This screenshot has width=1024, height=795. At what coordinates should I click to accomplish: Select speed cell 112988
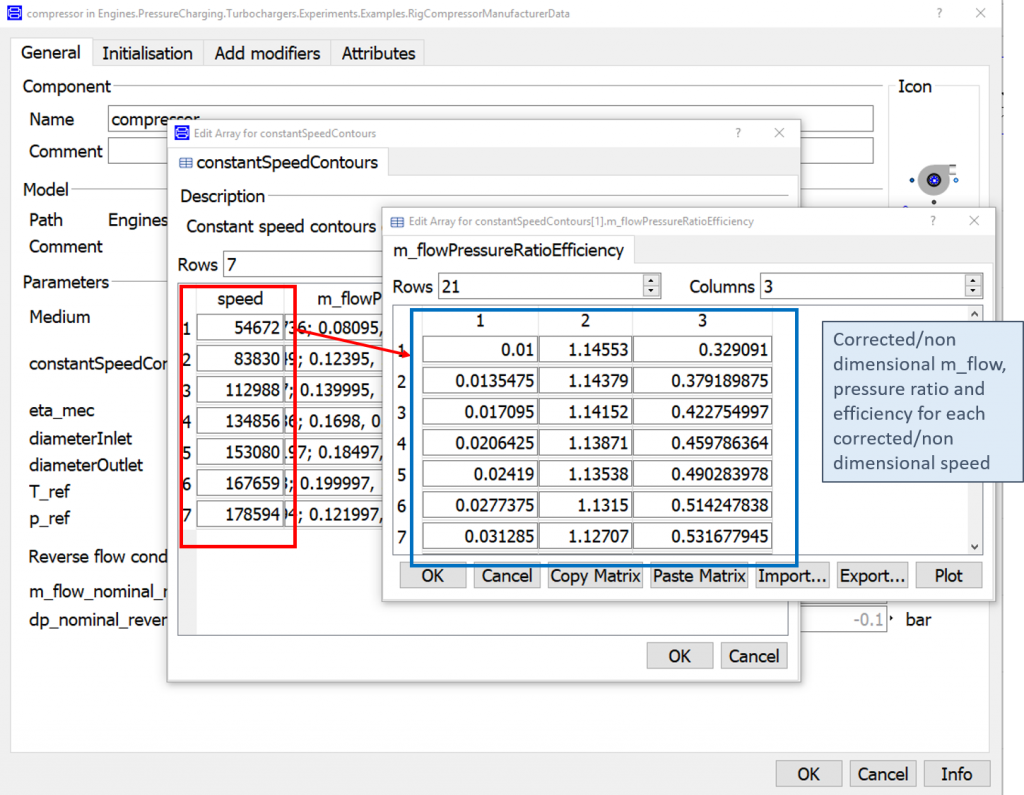coord(240,390)
